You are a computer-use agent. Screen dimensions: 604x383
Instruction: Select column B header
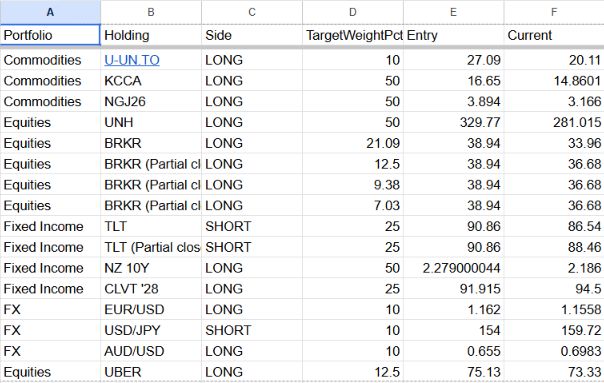(151, 12)
